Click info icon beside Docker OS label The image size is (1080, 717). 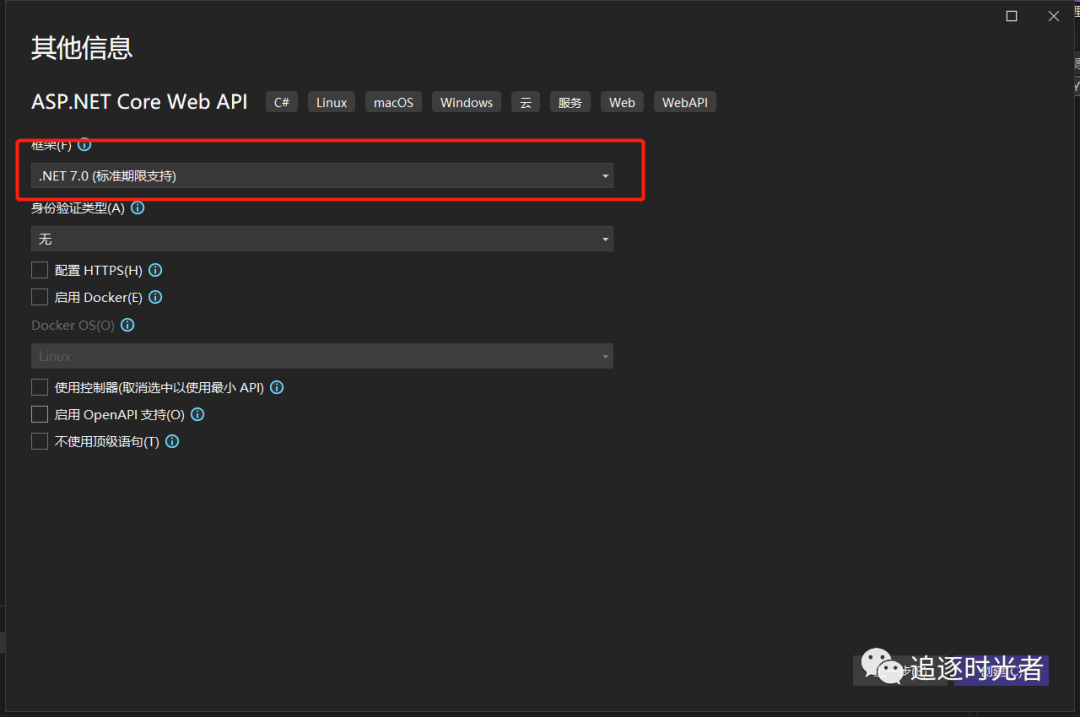pos(127,324)
